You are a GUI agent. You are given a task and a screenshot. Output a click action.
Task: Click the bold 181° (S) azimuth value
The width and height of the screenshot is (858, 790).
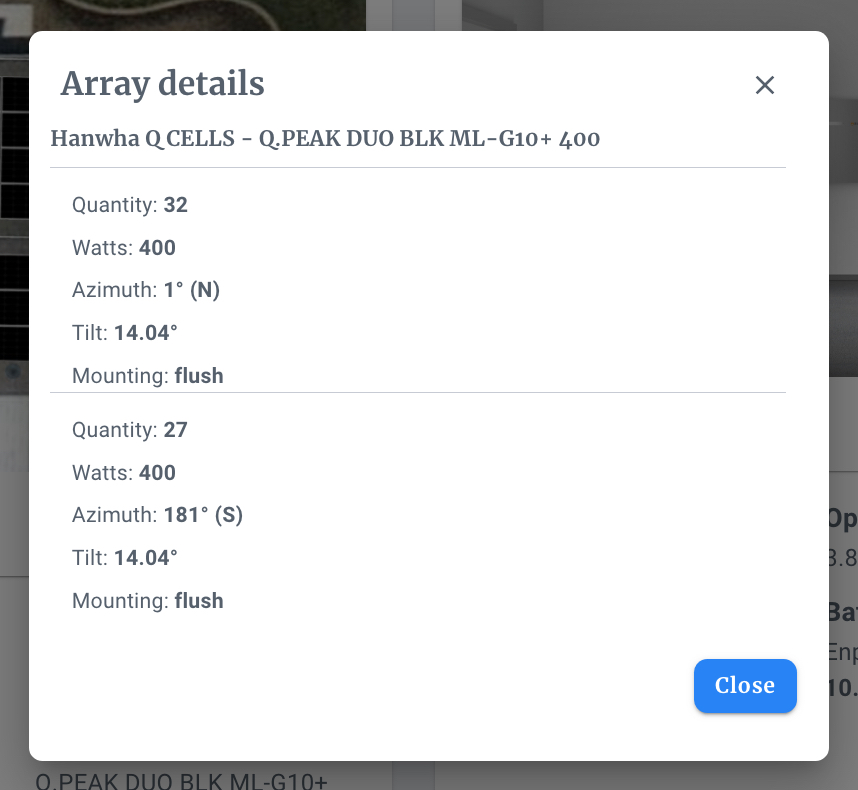204,515
